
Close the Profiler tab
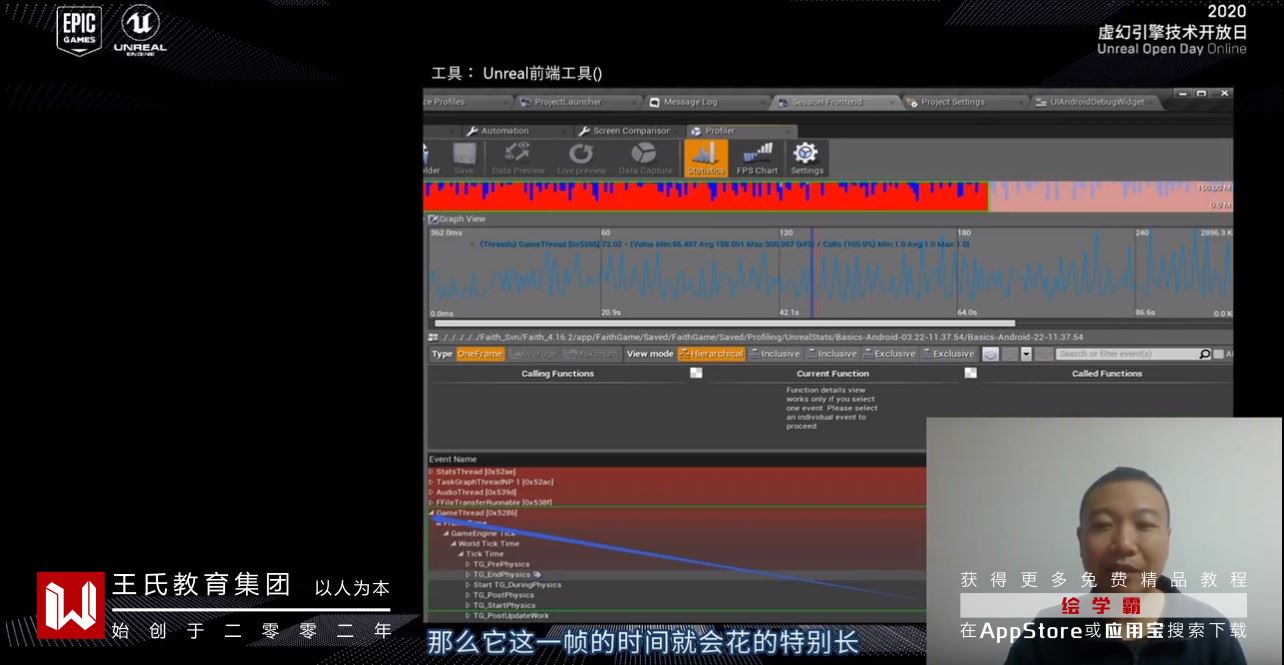pyautogui.click(x=790, y=131)
